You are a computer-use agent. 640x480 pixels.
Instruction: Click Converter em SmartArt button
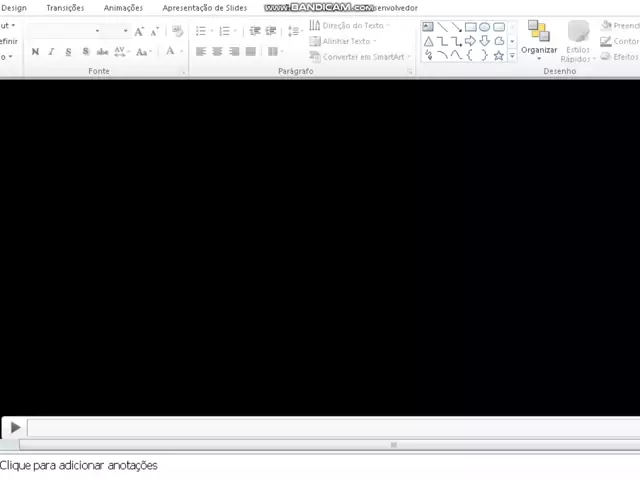pyautogui.click(x=360, y=57)
